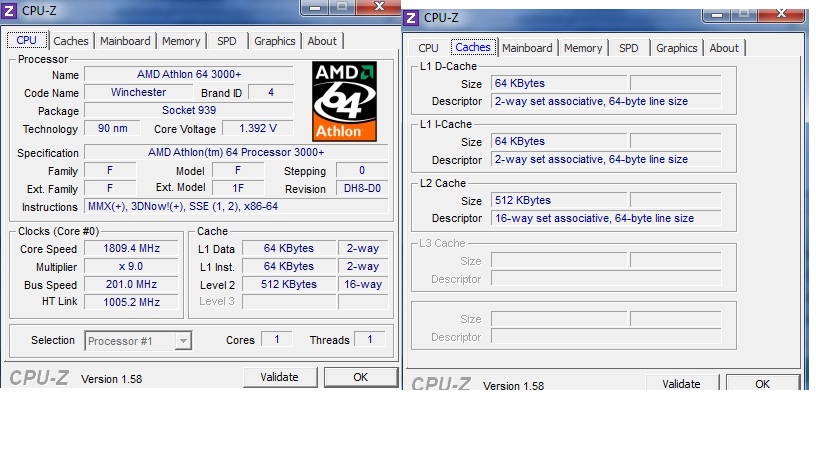Click L2 Cache 16-way descriptor field
Screen dimensions: 816x460
click(x=606, y=219)
